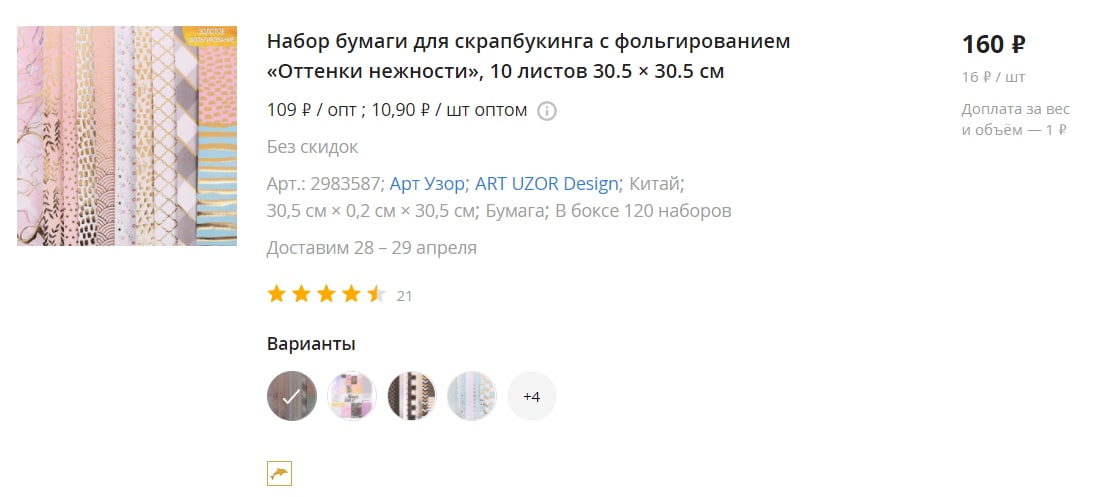
Task: Choose the pink pastel collage variant
Action: (352, 396)
